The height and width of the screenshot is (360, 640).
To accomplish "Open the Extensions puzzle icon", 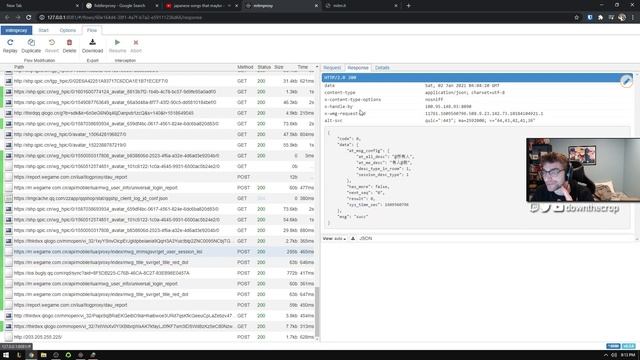I will click(x=600, y=18).
